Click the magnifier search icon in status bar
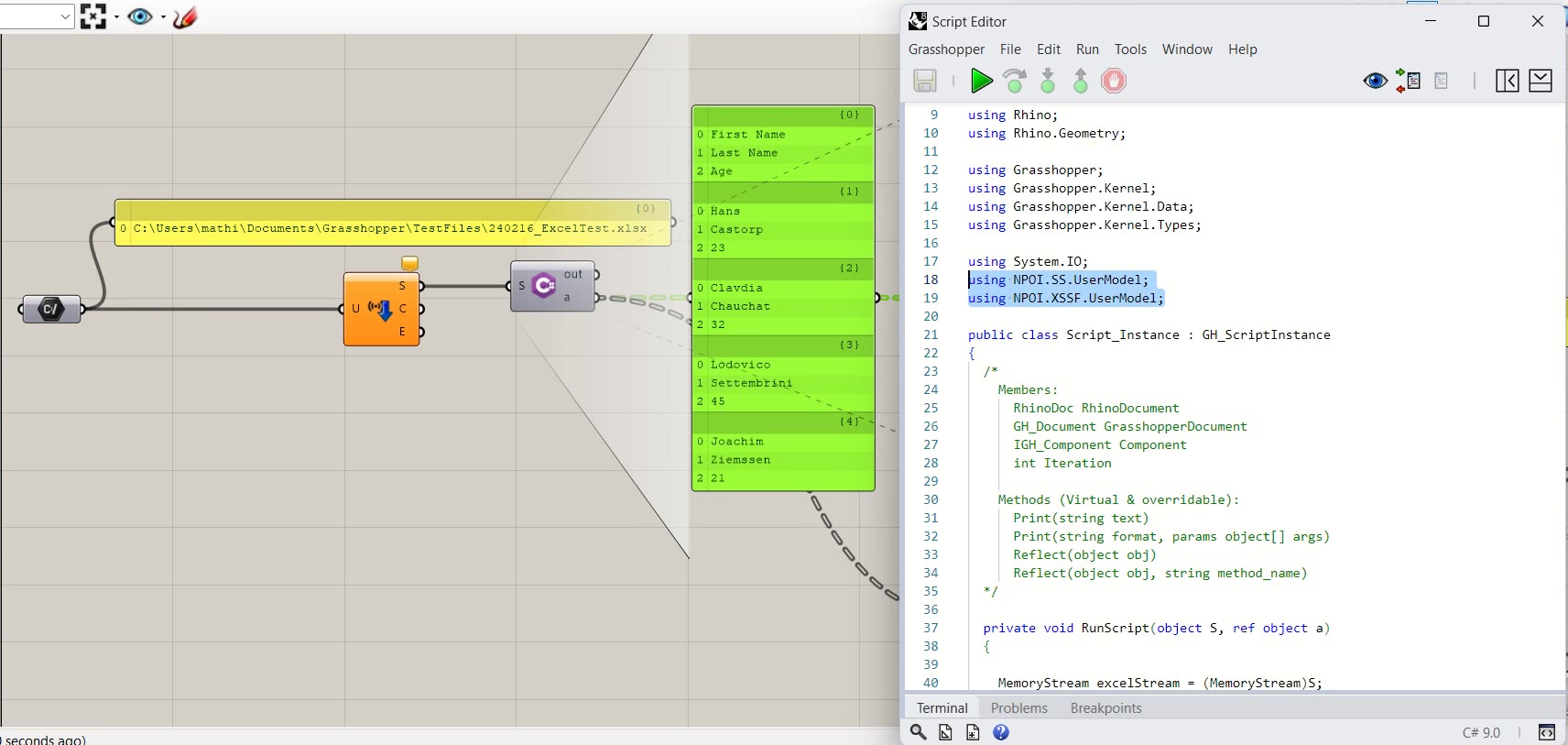The width and height of the screenshot is (1568, 745). (x=918, y=732)
